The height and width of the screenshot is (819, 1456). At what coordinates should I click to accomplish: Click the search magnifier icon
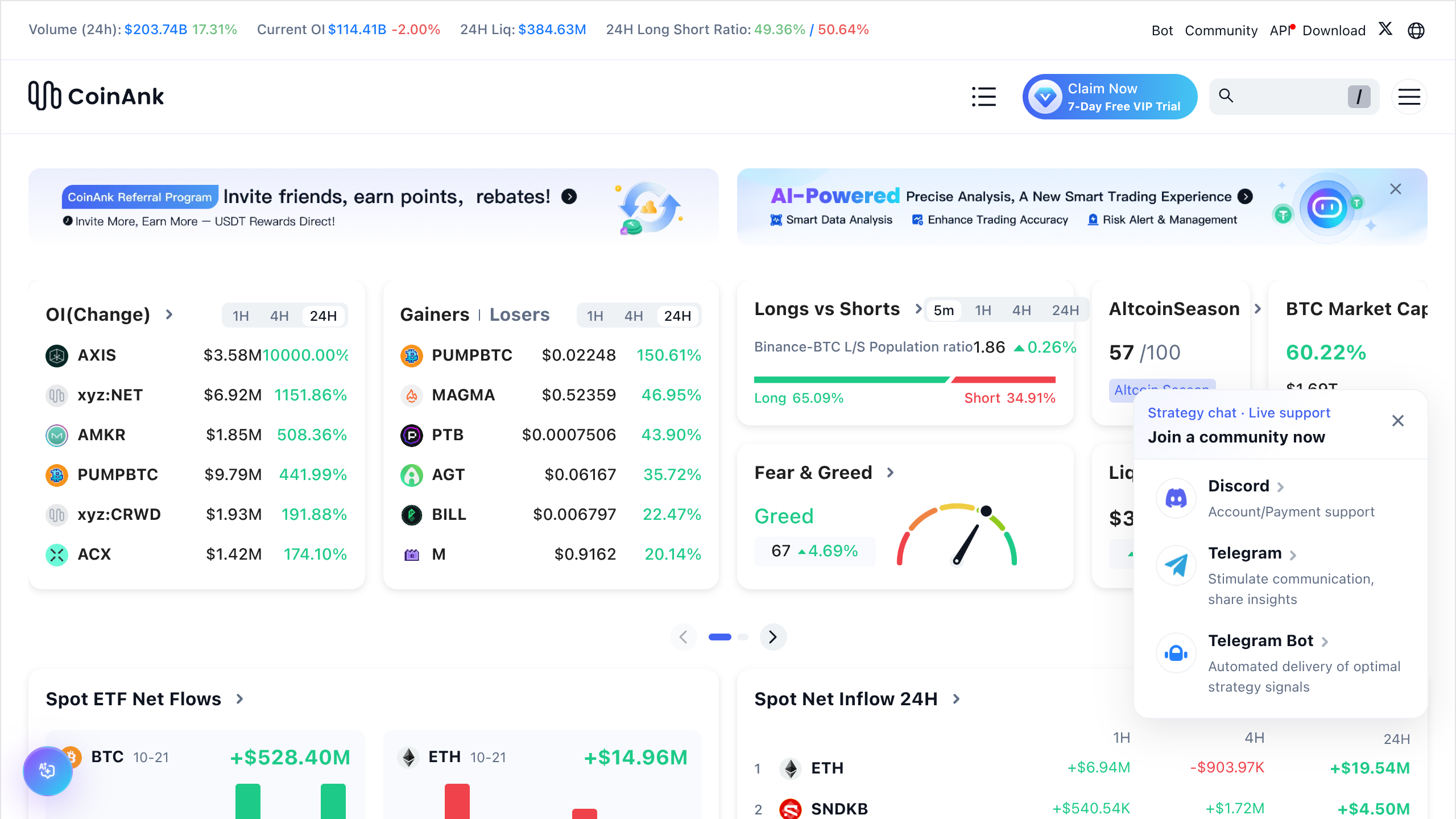click(1226, 96)
